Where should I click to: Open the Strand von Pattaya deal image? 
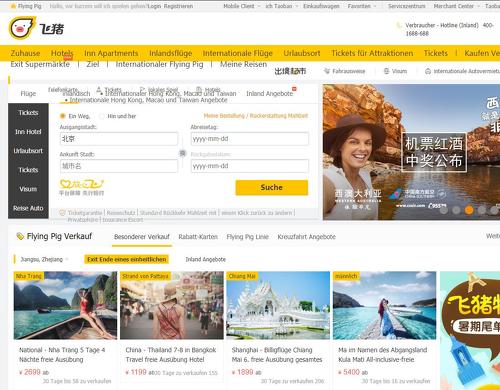click(x=172, y=305)
